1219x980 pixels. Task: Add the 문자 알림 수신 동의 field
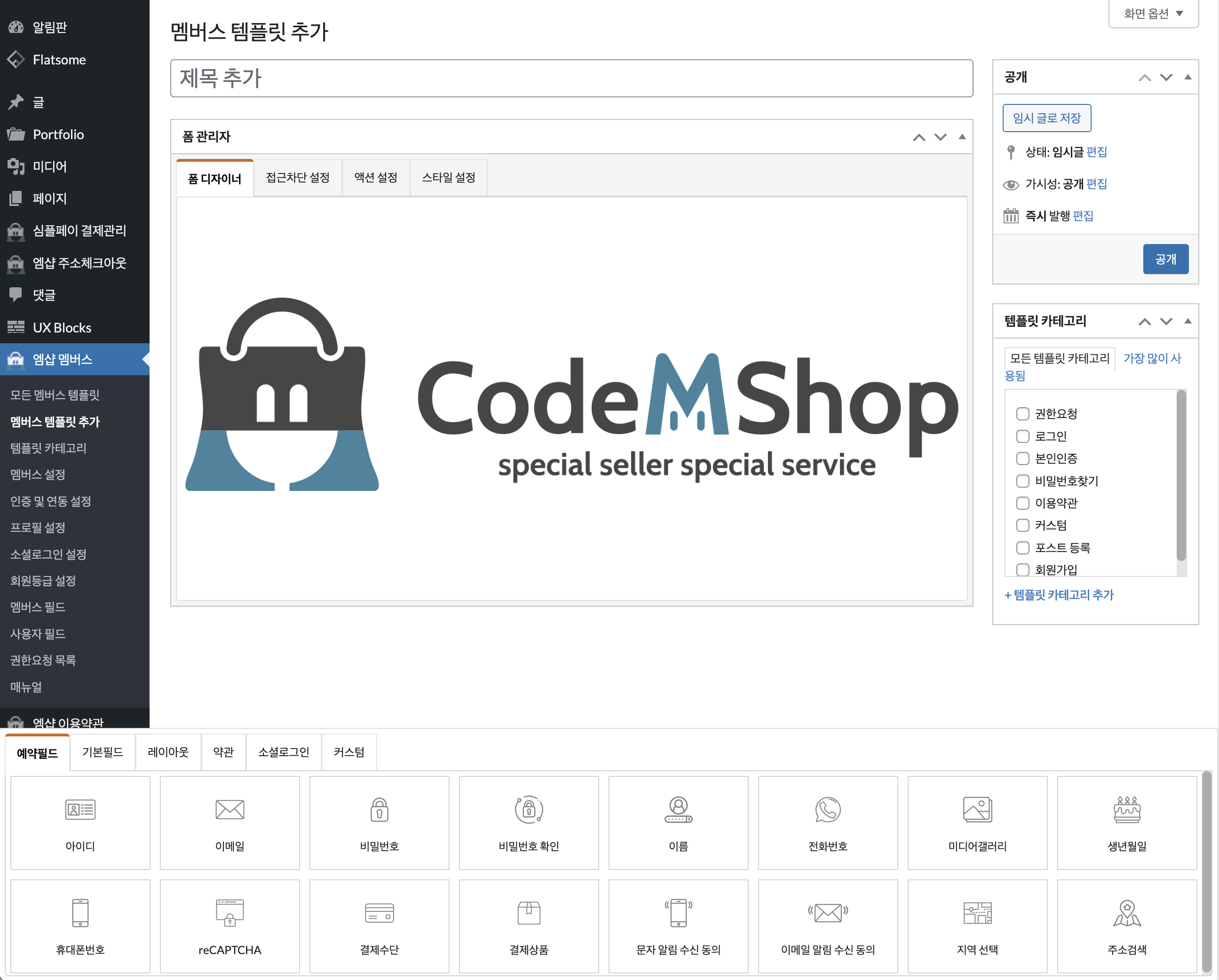(x=679, y=926)
